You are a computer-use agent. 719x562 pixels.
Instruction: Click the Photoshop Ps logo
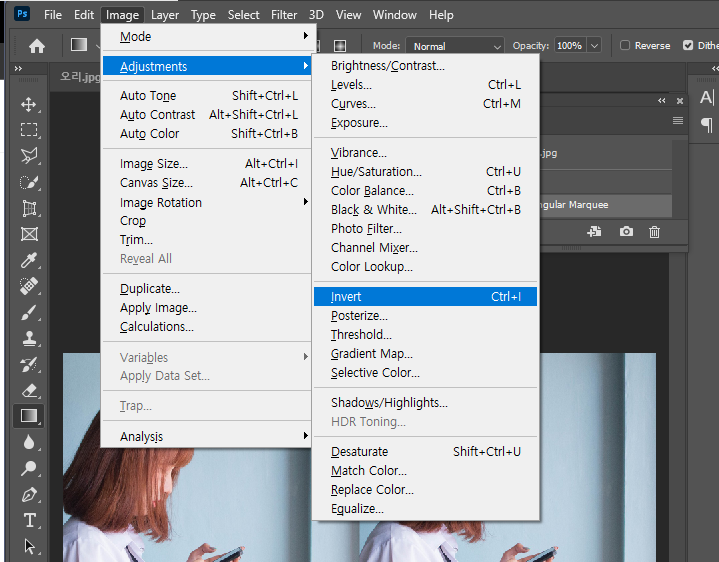(x=22, y=14)
